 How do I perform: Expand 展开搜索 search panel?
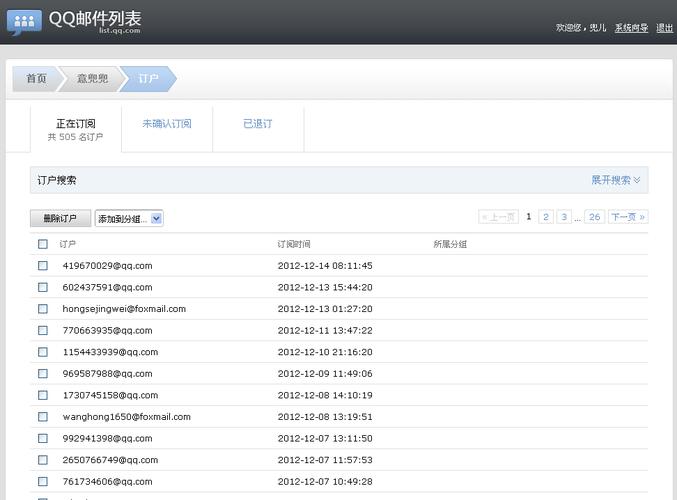[616, 180]
